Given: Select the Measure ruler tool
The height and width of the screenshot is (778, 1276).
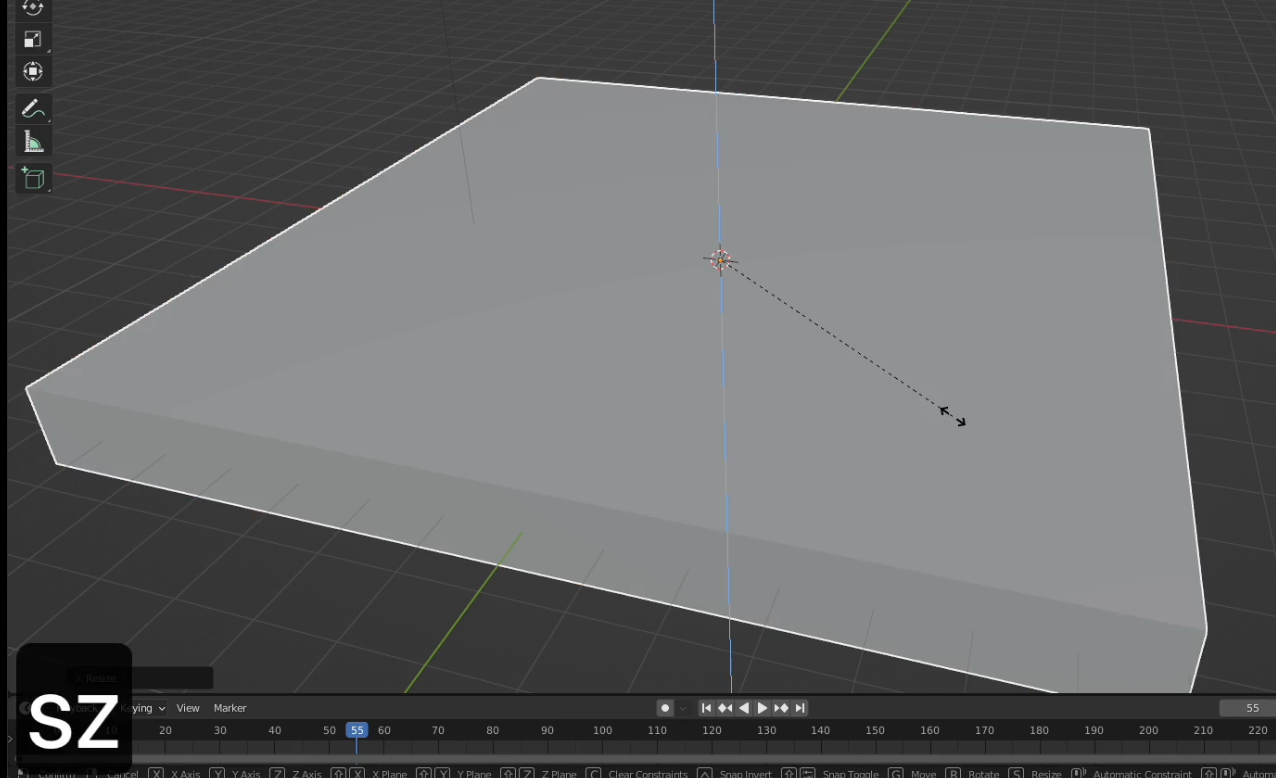Looking at the screenshot, I should [x=33, y=141].
